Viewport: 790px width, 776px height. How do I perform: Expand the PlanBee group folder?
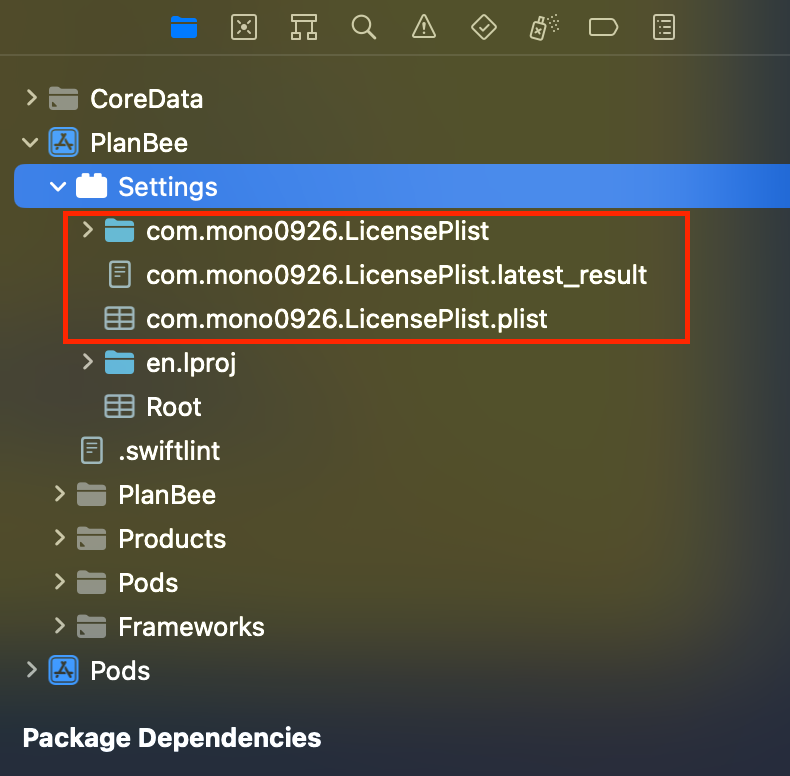coord(59,494)
